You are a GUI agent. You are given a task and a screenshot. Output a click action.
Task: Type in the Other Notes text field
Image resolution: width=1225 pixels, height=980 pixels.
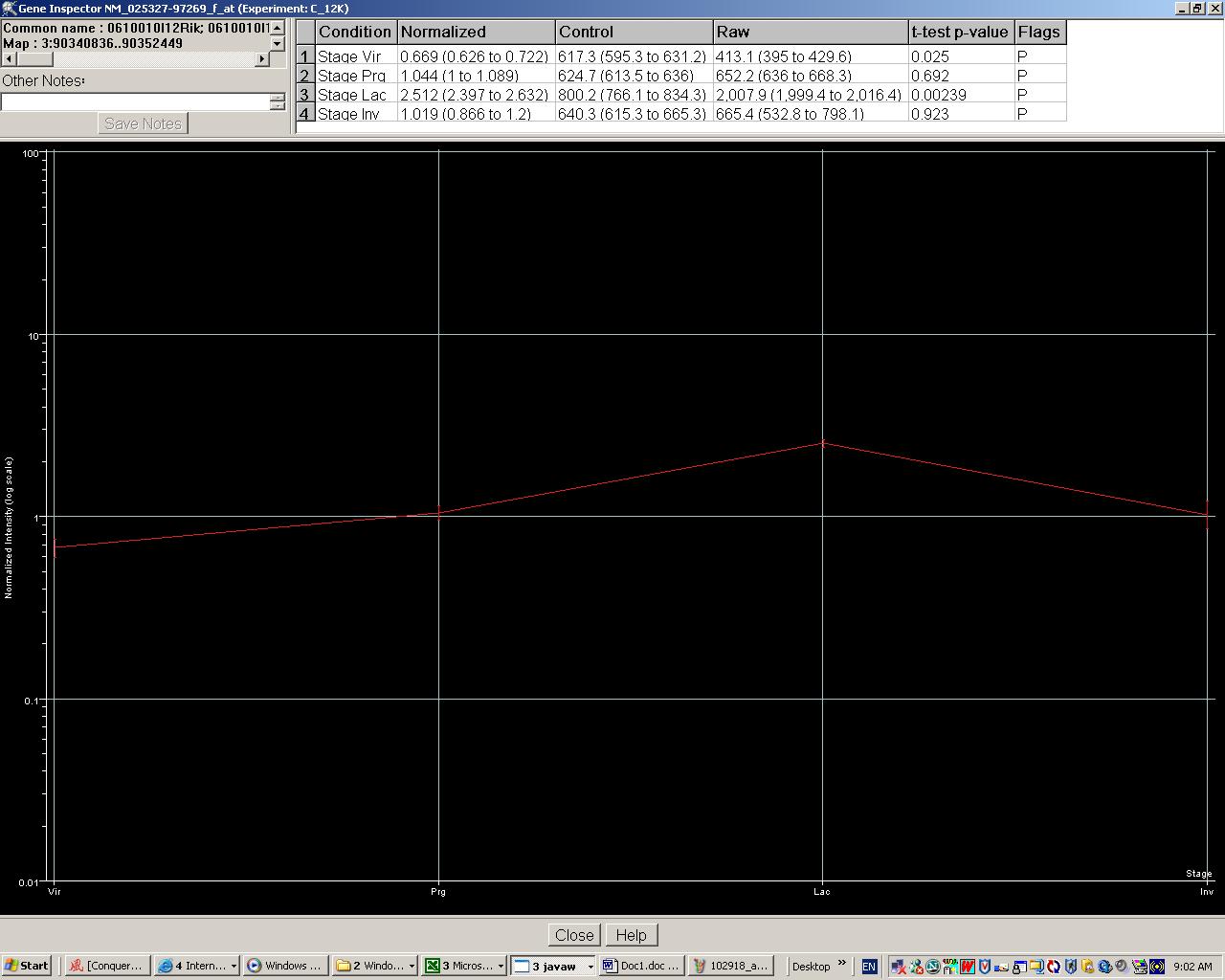coord(135,101)
